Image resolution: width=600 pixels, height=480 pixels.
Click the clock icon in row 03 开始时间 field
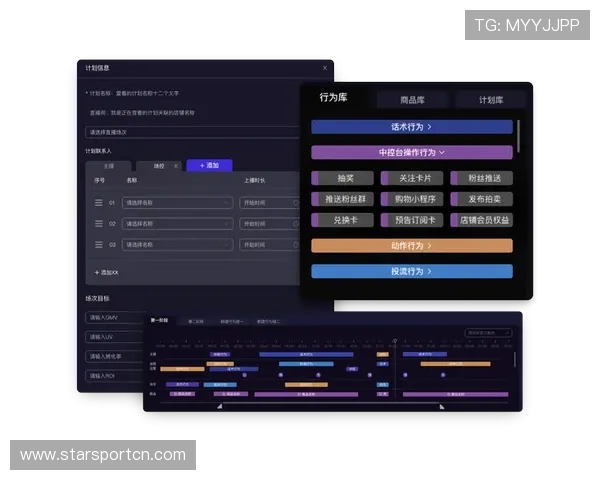pyautogui.click(x=296, y=244)
